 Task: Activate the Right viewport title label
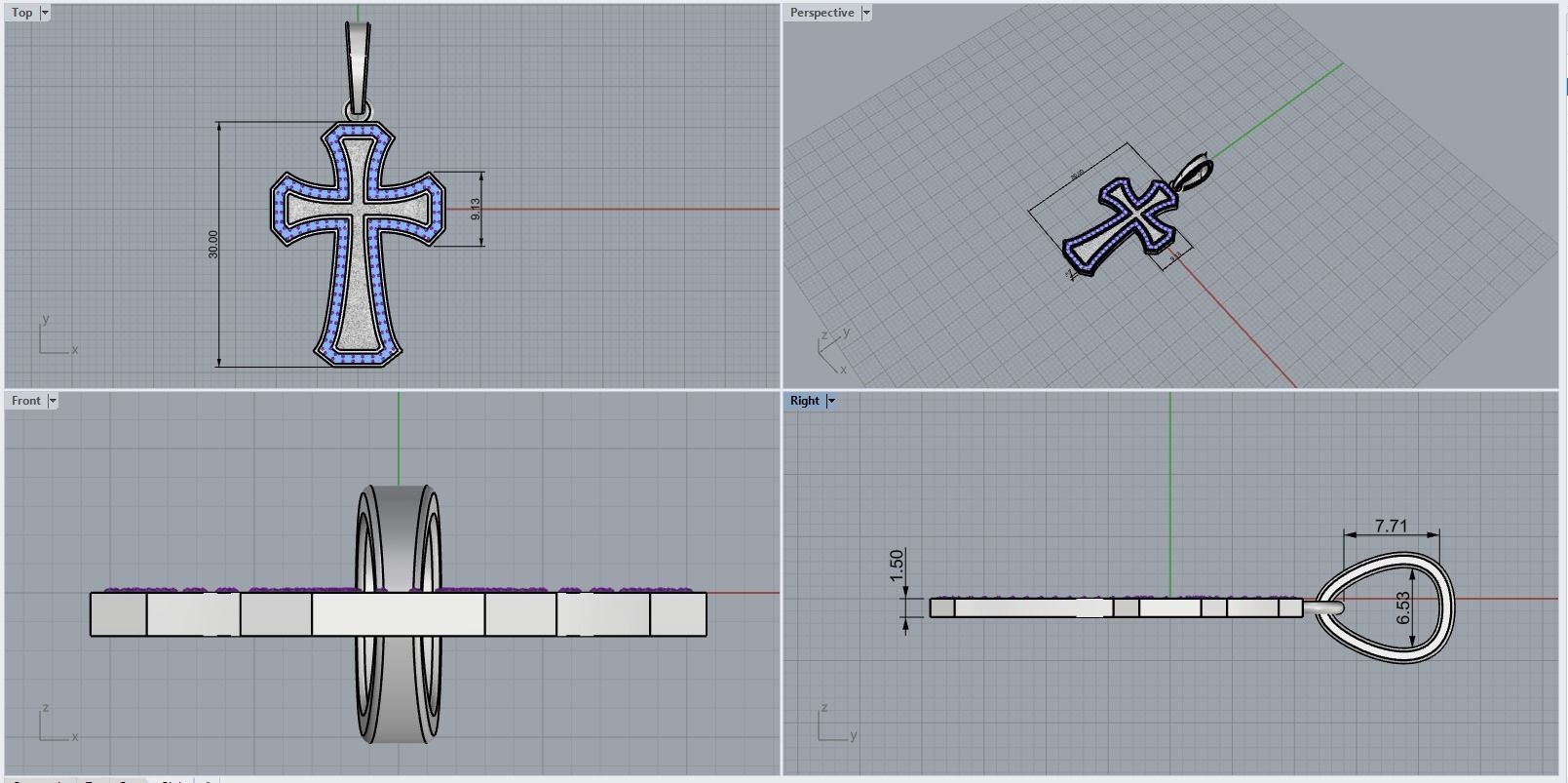(x=805, y=401)
